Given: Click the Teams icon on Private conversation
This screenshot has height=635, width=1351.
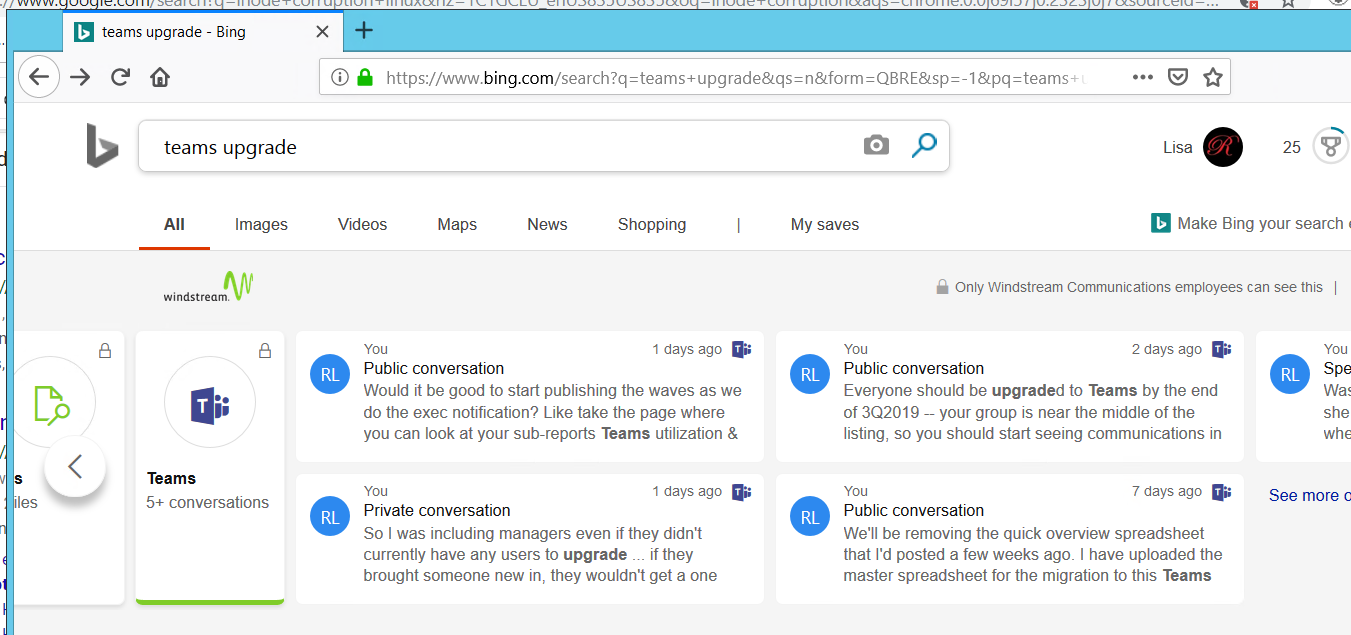Looking at the screenshot, I should tap(741, 491).
